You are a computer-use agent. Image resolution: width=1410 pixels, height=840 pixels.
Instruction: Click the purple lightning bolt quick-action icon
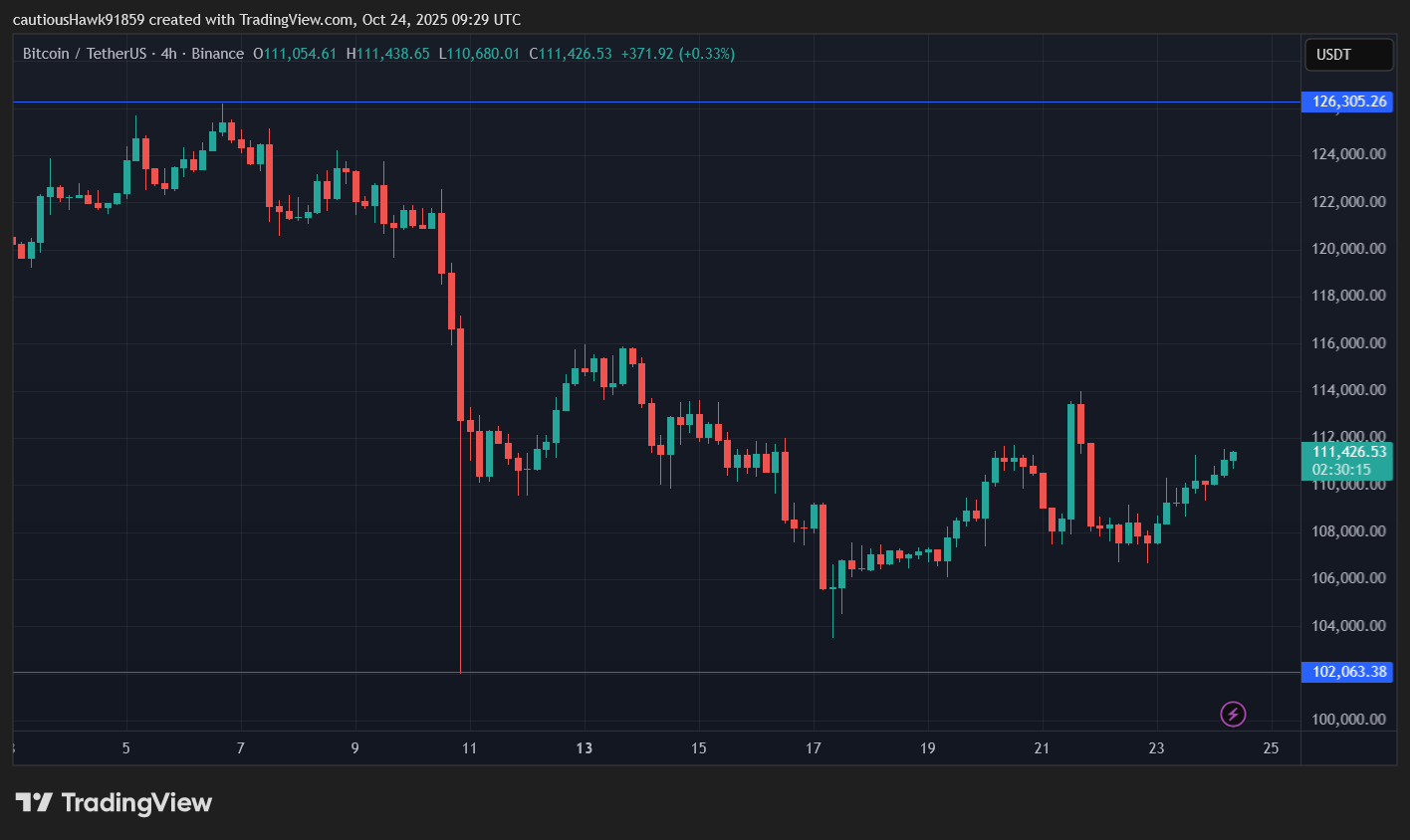(x=1233, y=715)
